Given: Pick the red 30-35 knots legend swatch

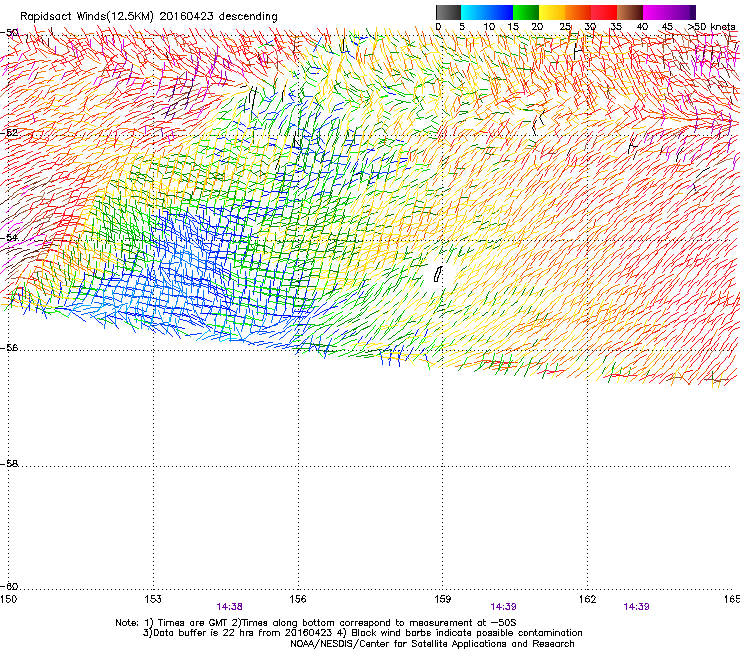Looking at the screenshot, I should pos(604,12).
